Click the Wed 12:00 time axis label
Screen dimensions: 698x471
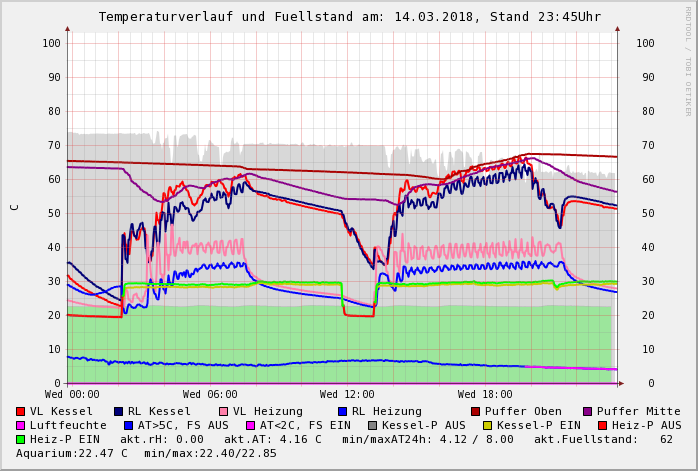(x=347, y=395)
